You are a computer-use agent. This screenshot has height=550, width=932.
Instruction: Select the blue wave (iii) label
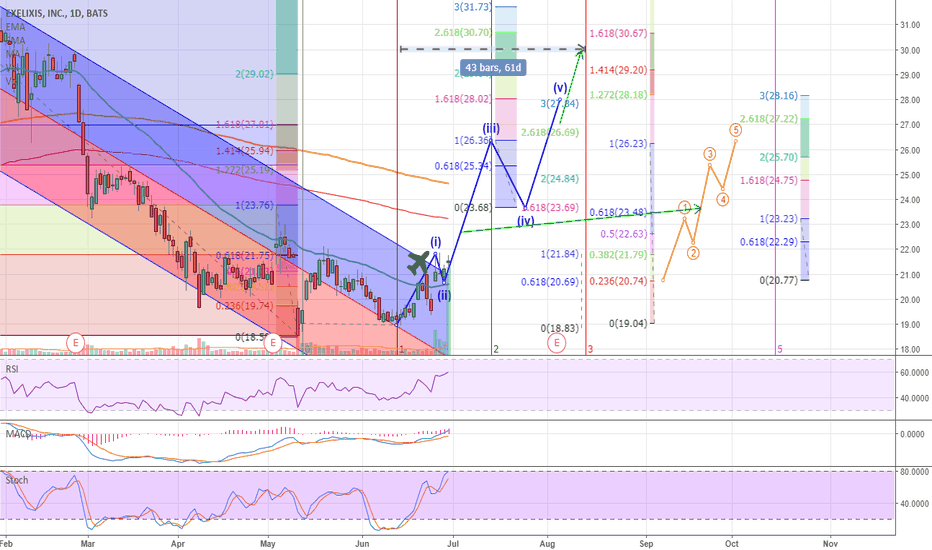click(x=491, y=128)
